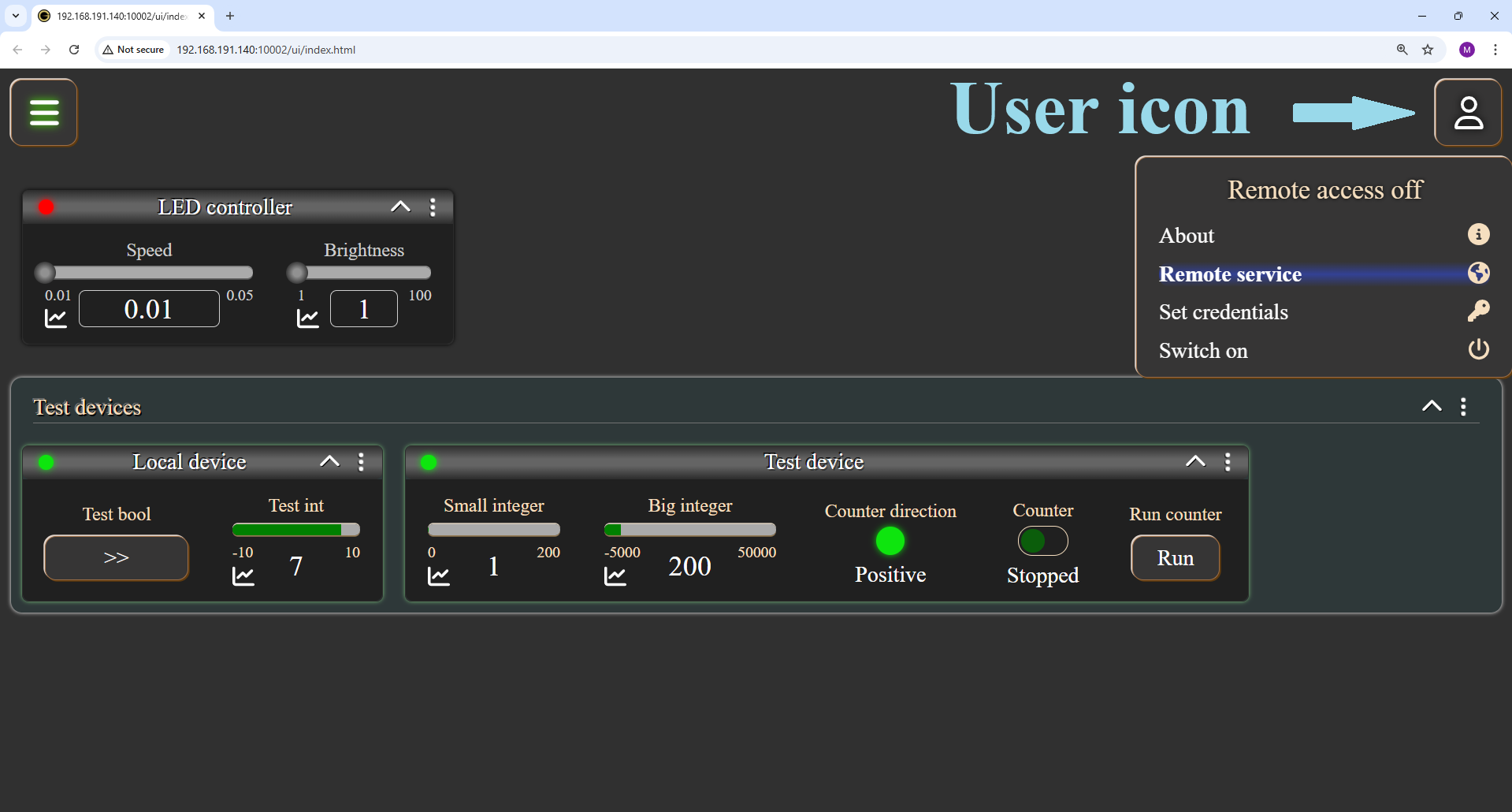Click the Set credentials key icon

point(1479,311)
